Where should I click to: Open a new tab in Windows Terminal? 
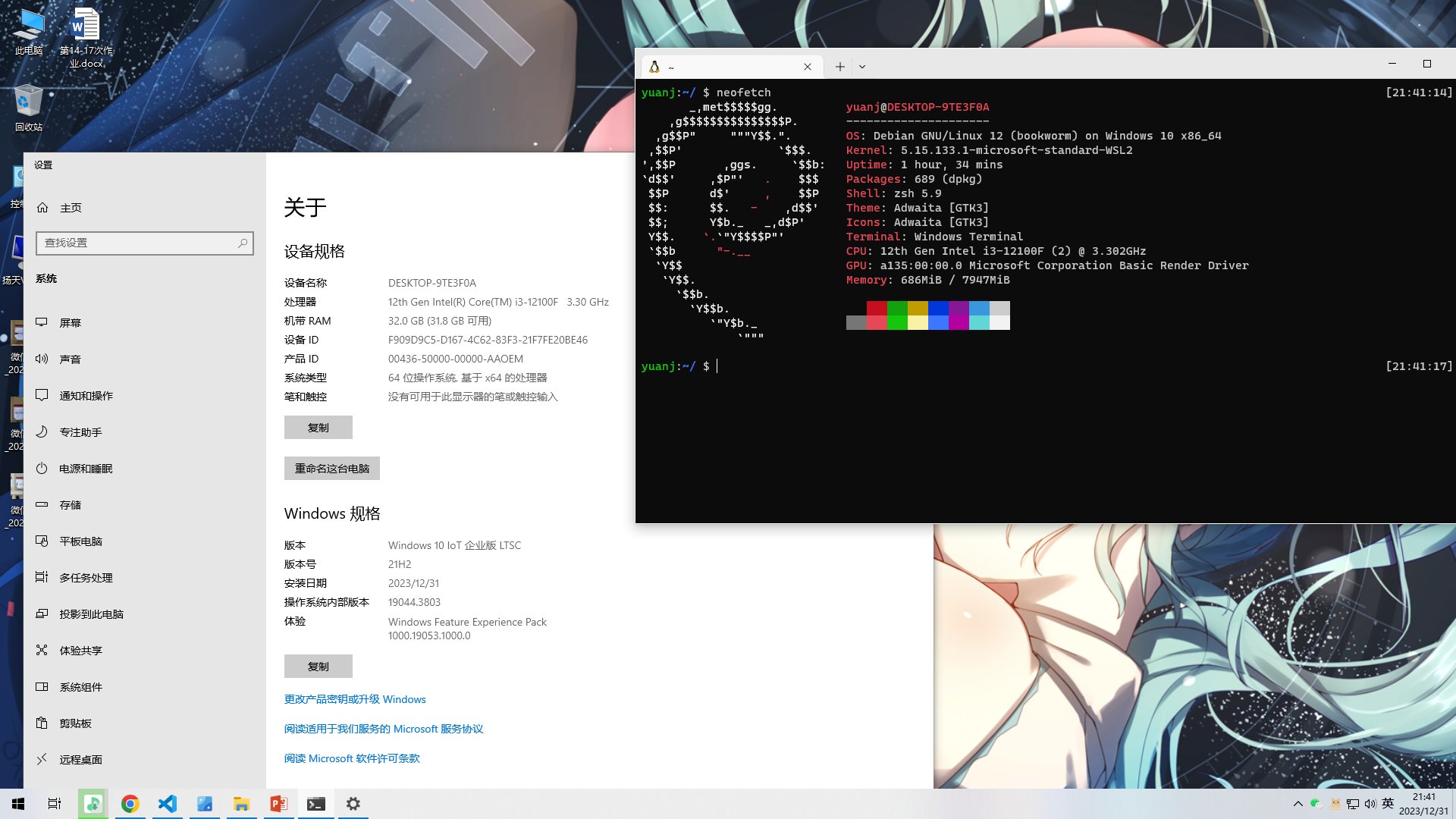click(840, 67)
